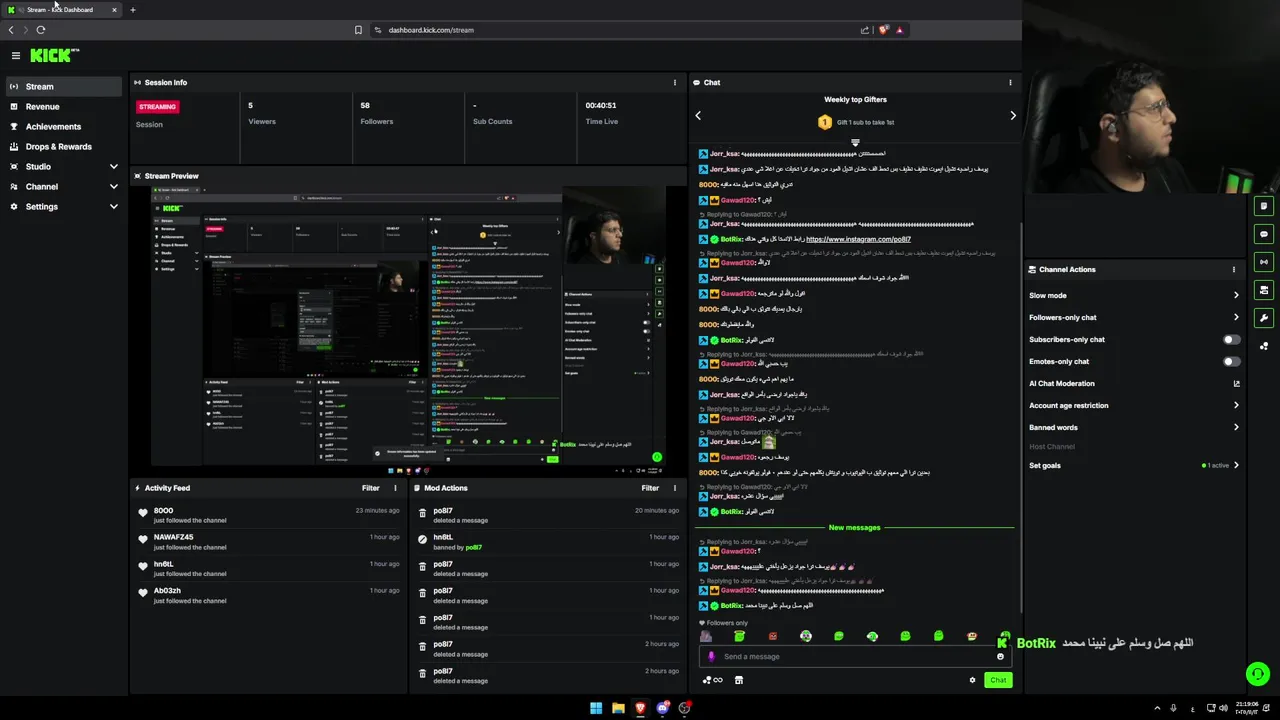Reload the dashboard page
The width and height of the screenshot is (1280, 720).
[41, 30]
